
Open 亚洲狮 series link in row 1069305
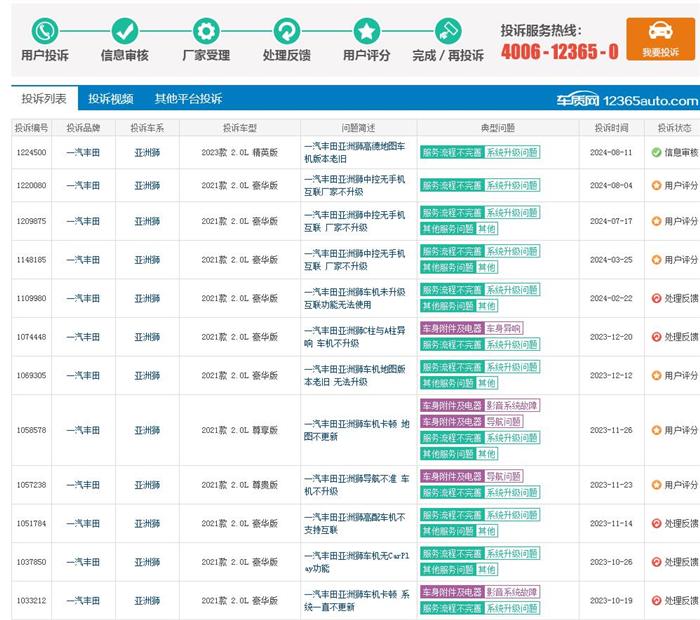147,375
